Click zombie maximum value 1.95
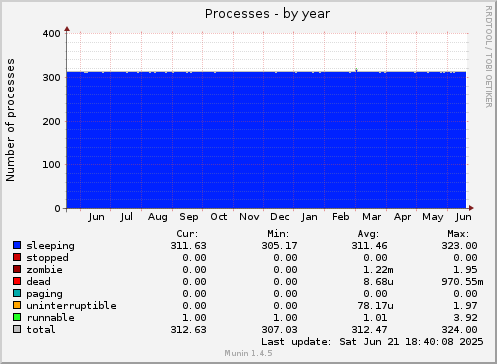 pos(465,270)
